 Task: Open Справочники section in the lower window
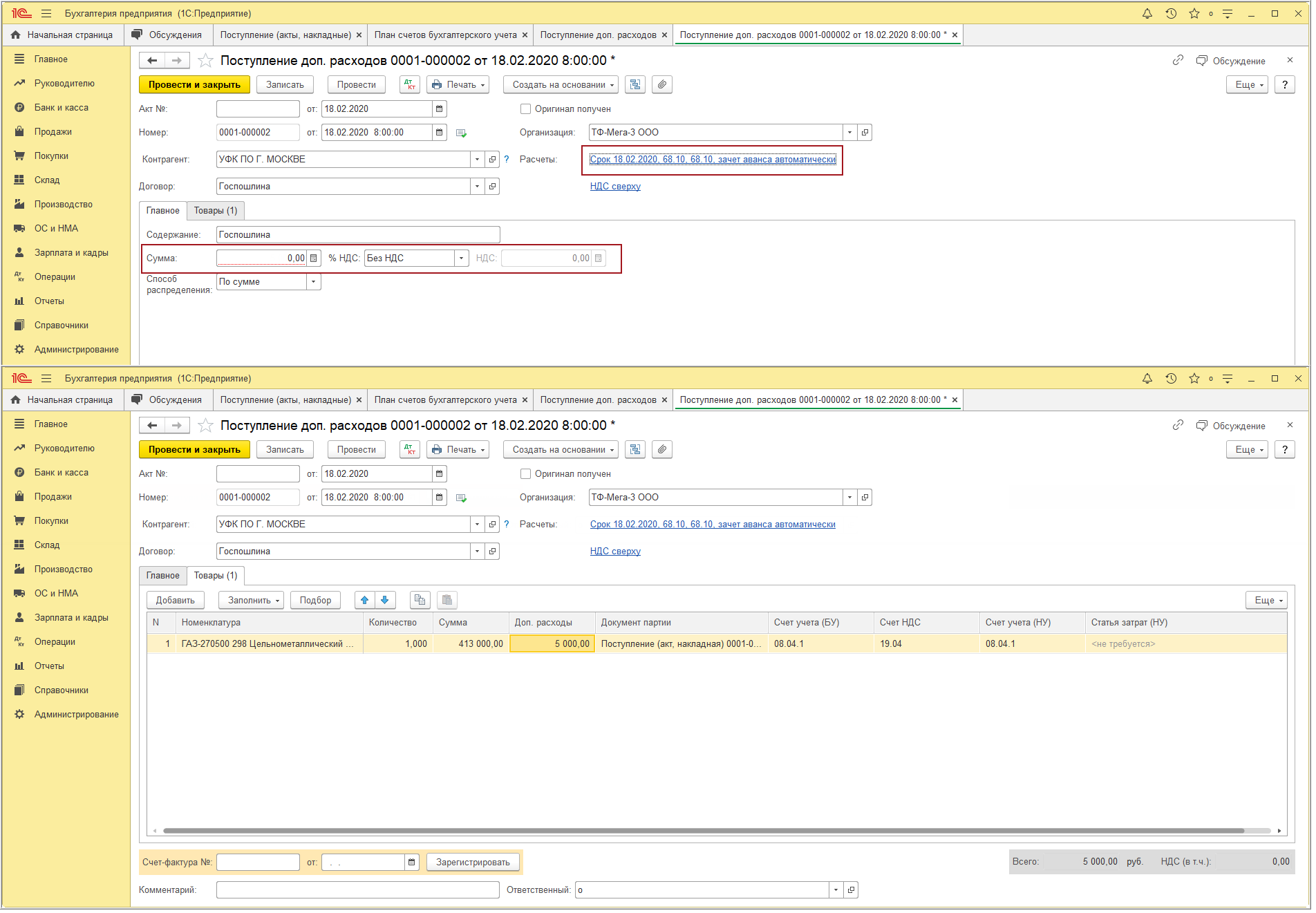(x=62, y=690)
